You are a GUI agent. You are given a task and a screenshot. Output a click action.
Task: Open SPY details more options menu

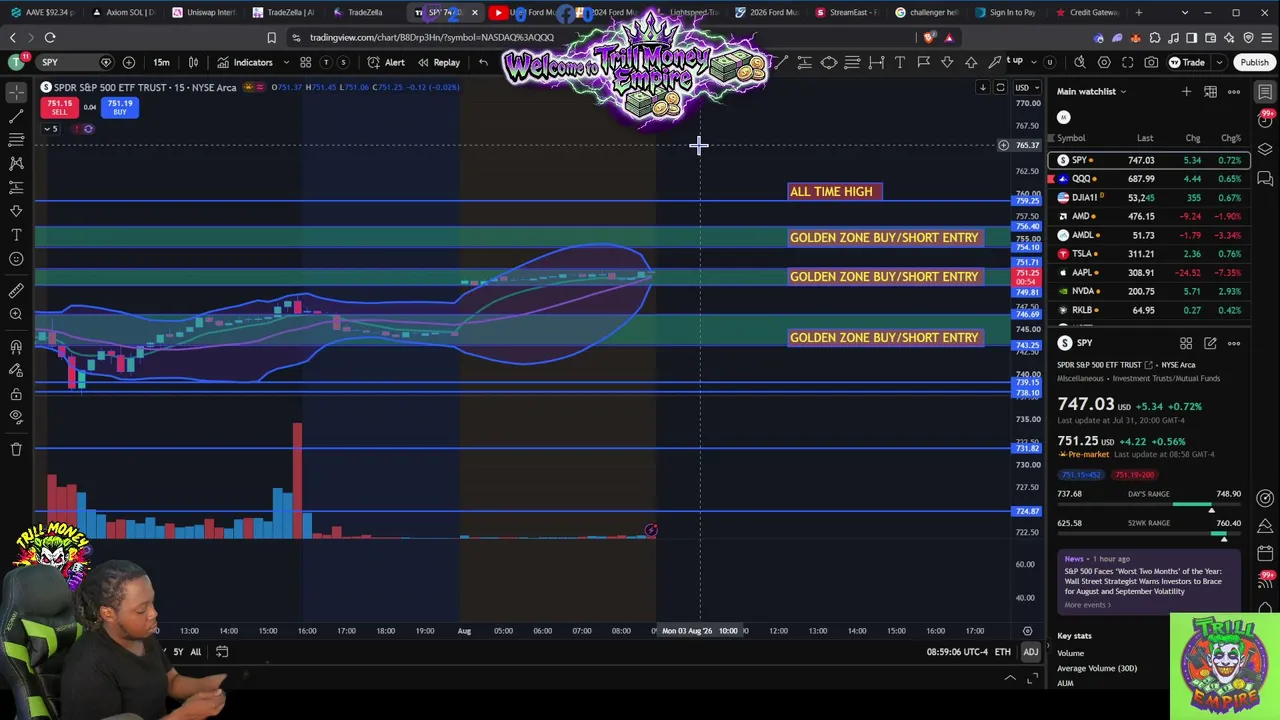(1234, 343)
